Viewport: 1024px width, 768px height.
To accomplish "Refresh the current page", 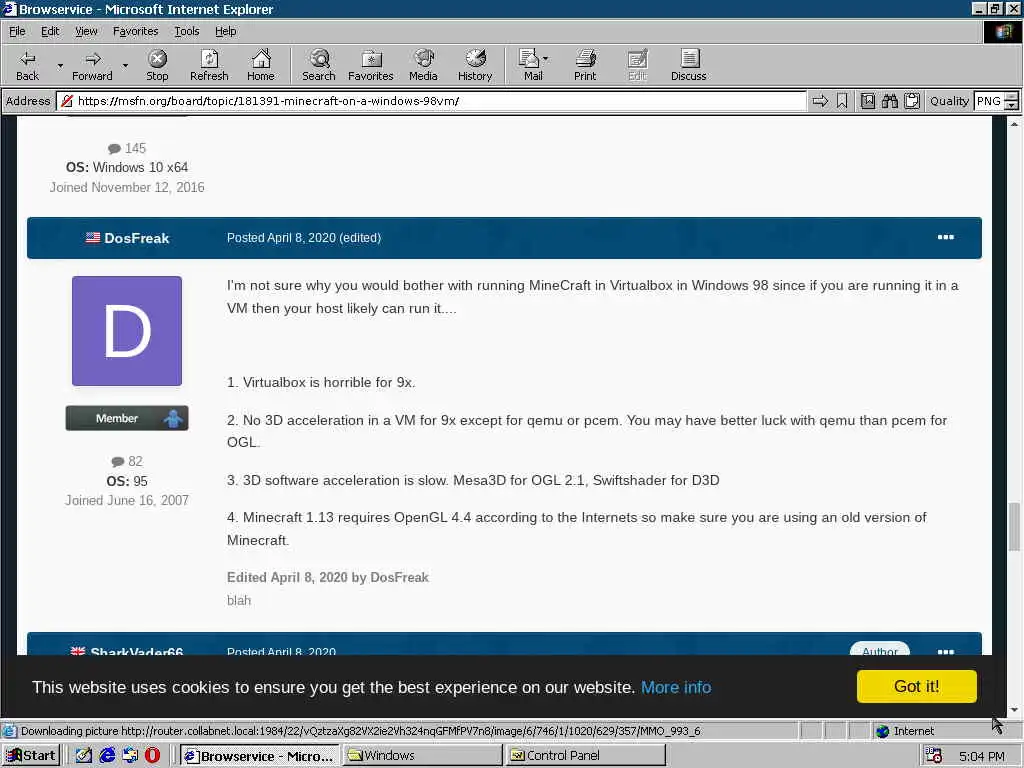I will point(209,65).
